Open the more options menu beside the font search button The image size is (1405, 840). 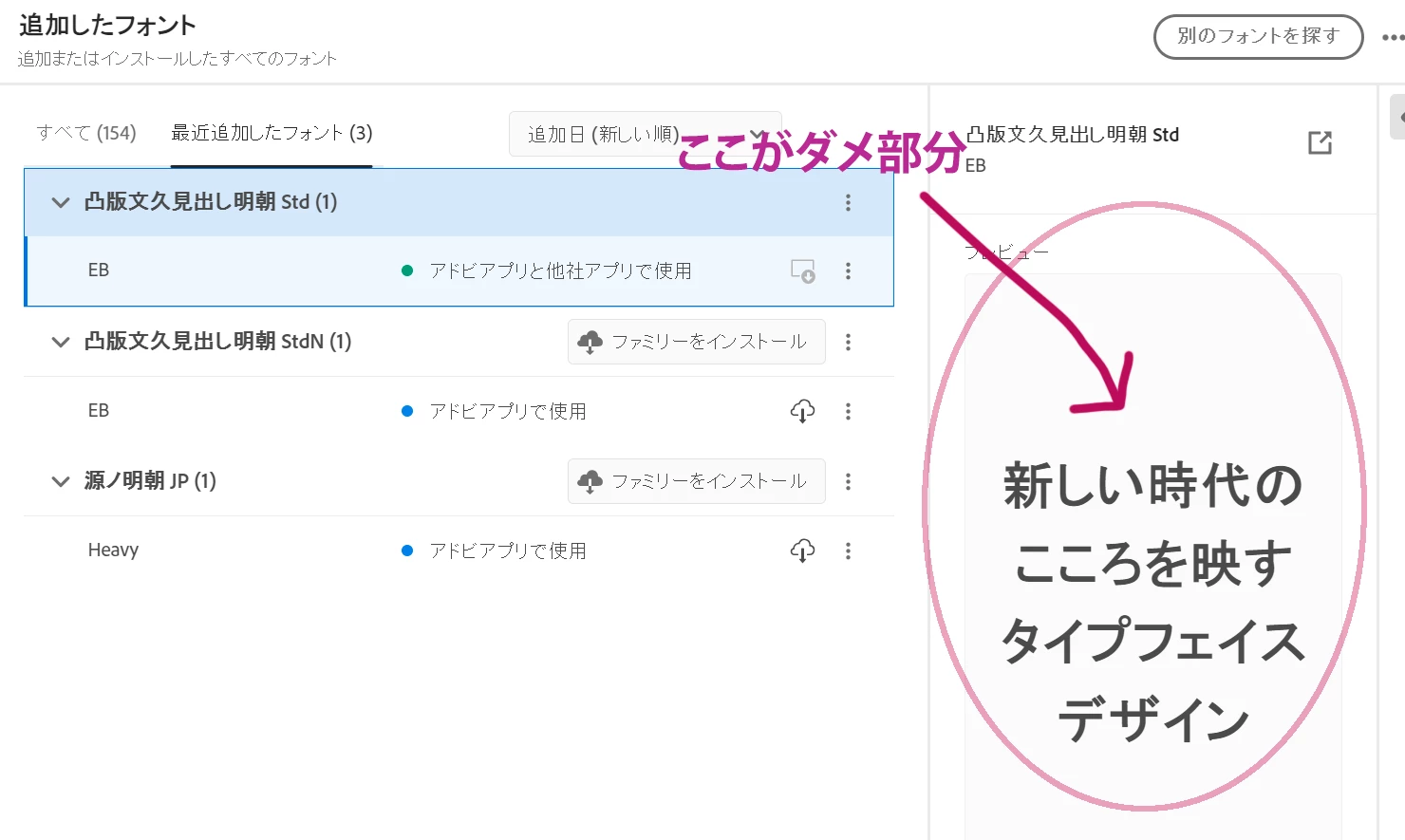pos(1393,38)
